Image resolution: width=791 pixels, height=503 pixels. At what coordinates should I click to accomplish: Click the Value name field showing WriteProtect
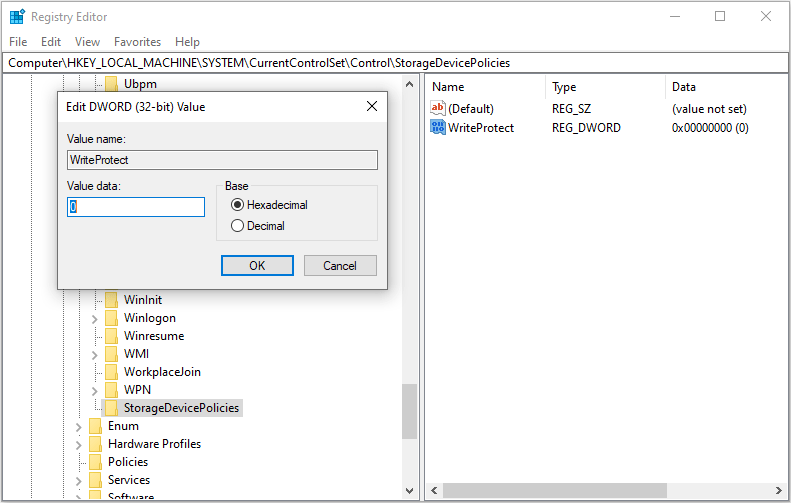pyautogui.click(x=222, y=160)
